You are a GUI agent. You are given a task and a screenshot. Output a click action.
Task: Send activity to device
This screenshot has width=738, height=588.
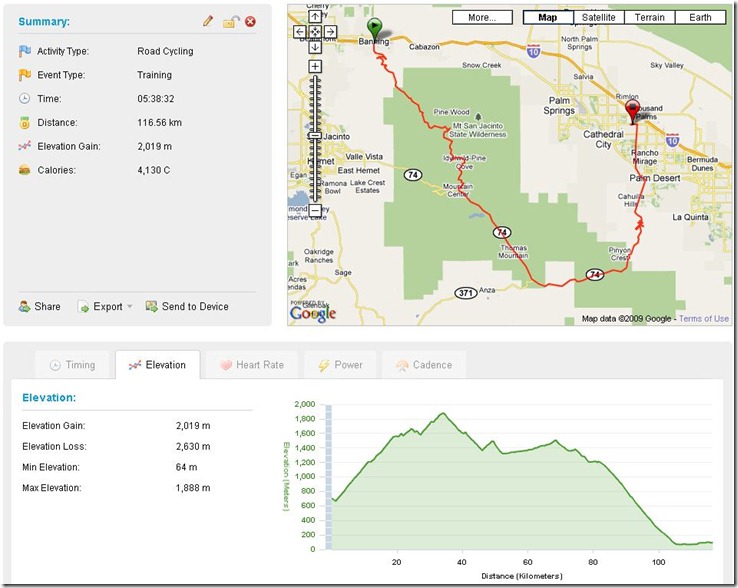(x=187, y=306)
